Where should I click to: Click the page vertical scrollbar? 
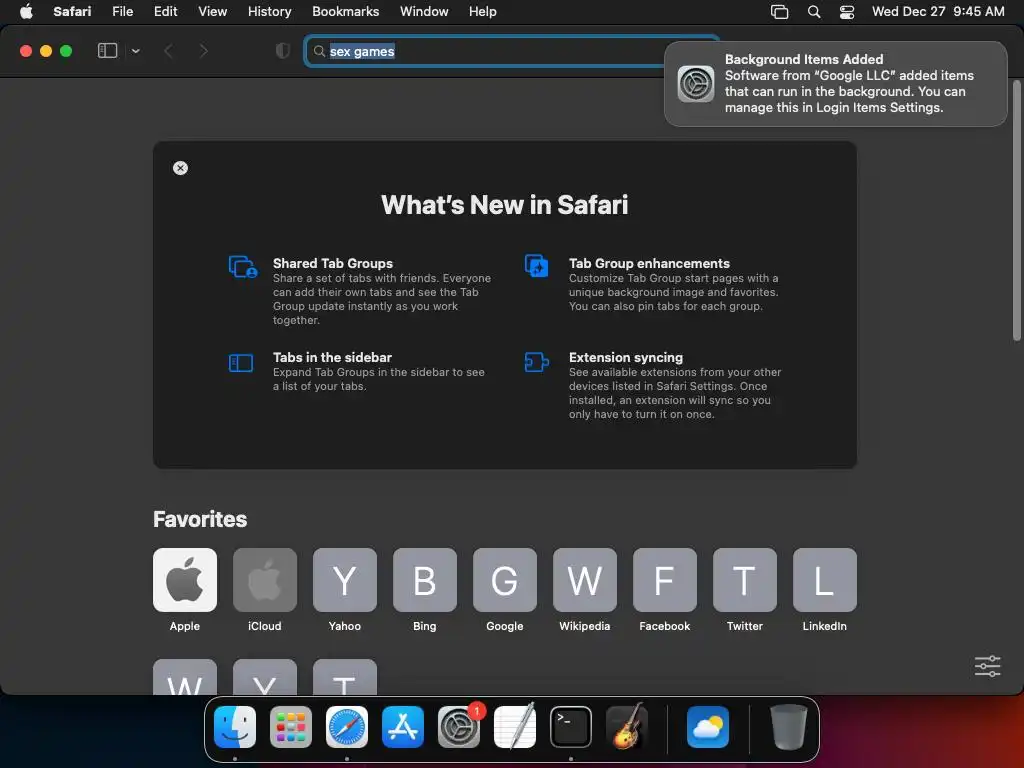point(1016,210)
